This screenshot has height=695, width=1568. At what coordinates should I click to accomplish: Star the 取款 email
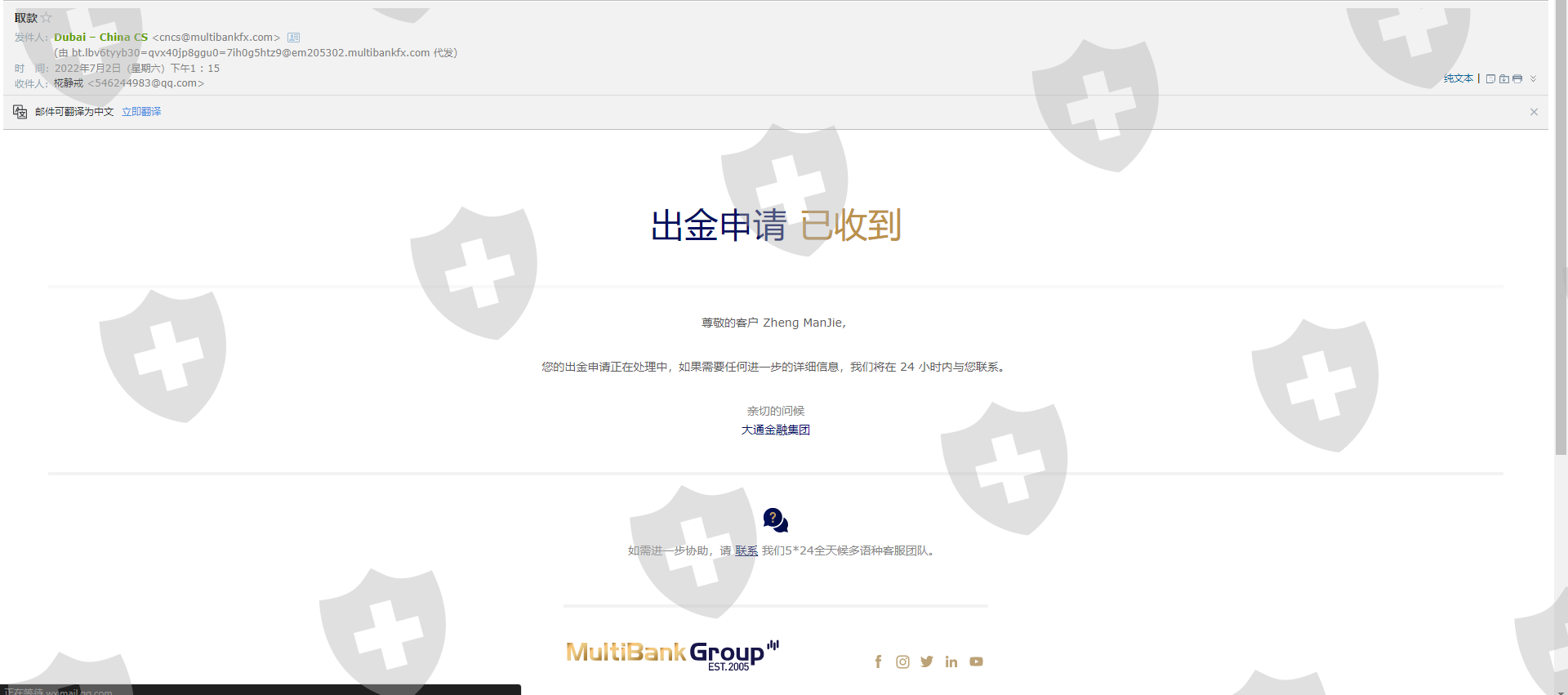click(47, 18)
